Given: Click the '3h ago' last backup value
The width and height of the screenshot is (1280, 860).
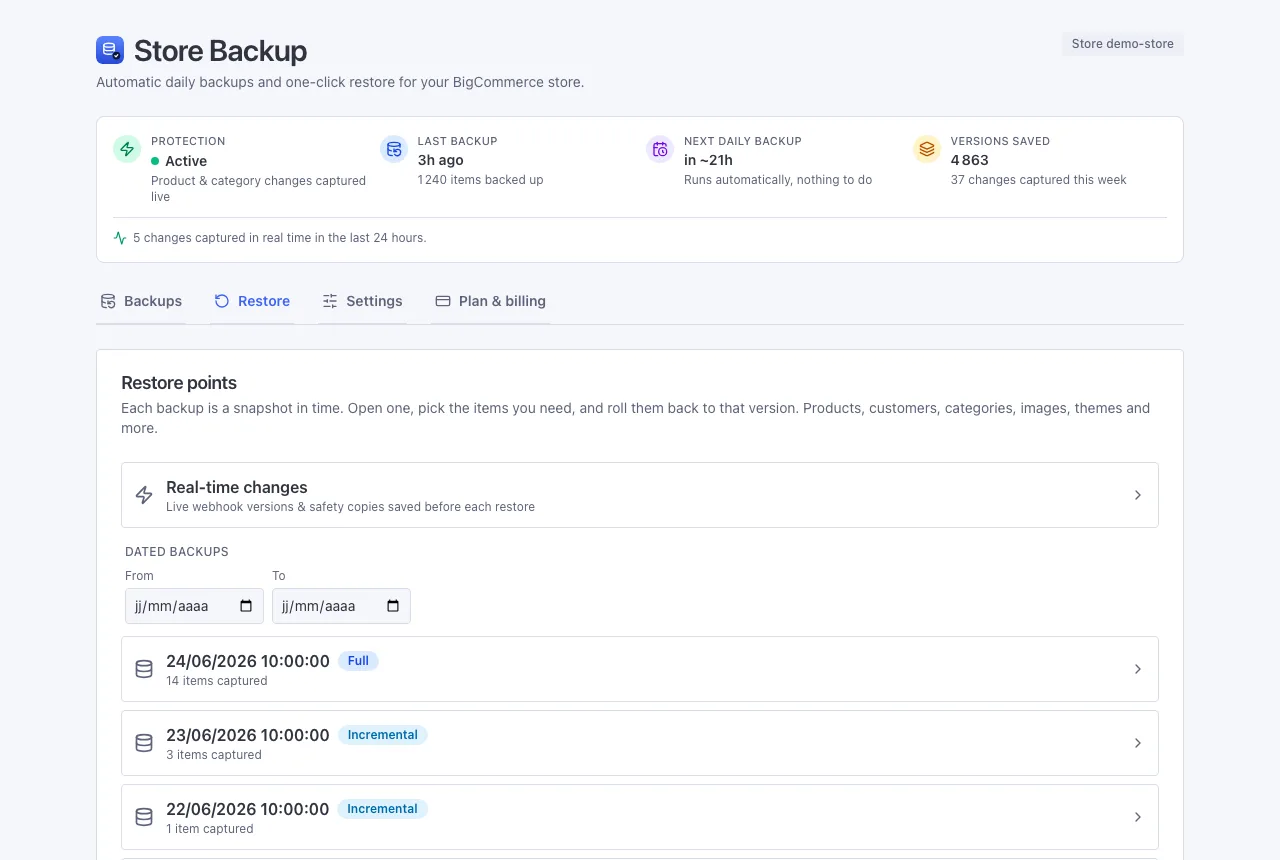Looking at the screenshot, I should click(441, 160).
